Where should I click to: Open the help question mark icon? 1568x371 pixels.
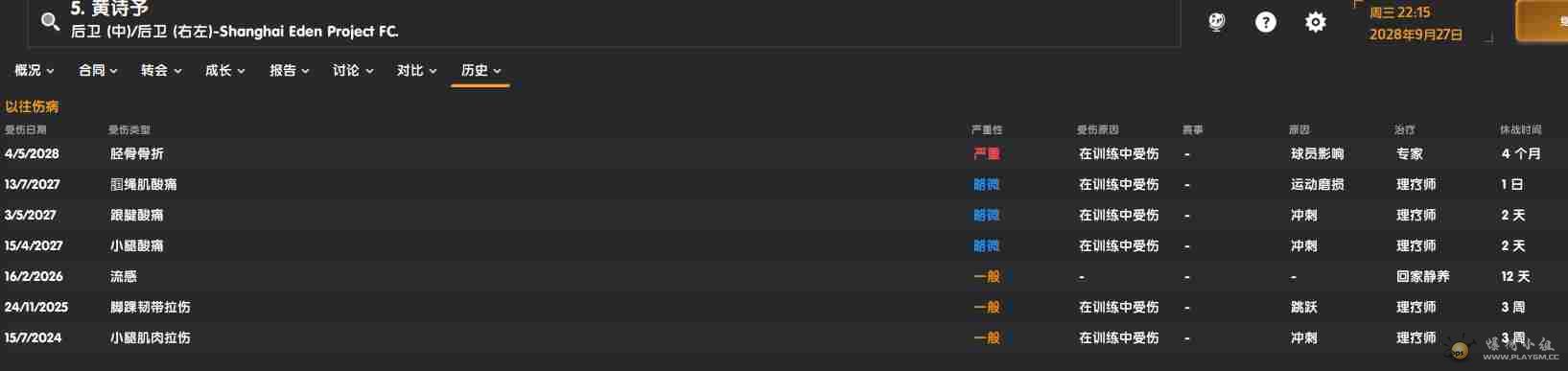1266,22
